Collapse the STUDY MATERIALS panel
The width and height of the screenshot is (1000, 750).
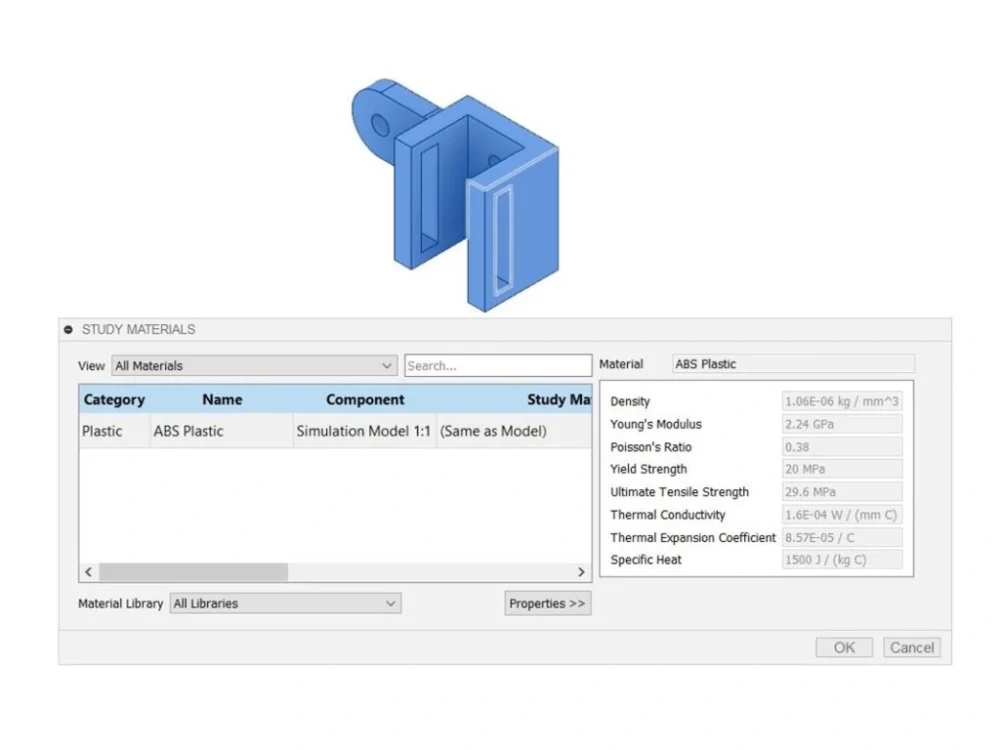(68, 329)
